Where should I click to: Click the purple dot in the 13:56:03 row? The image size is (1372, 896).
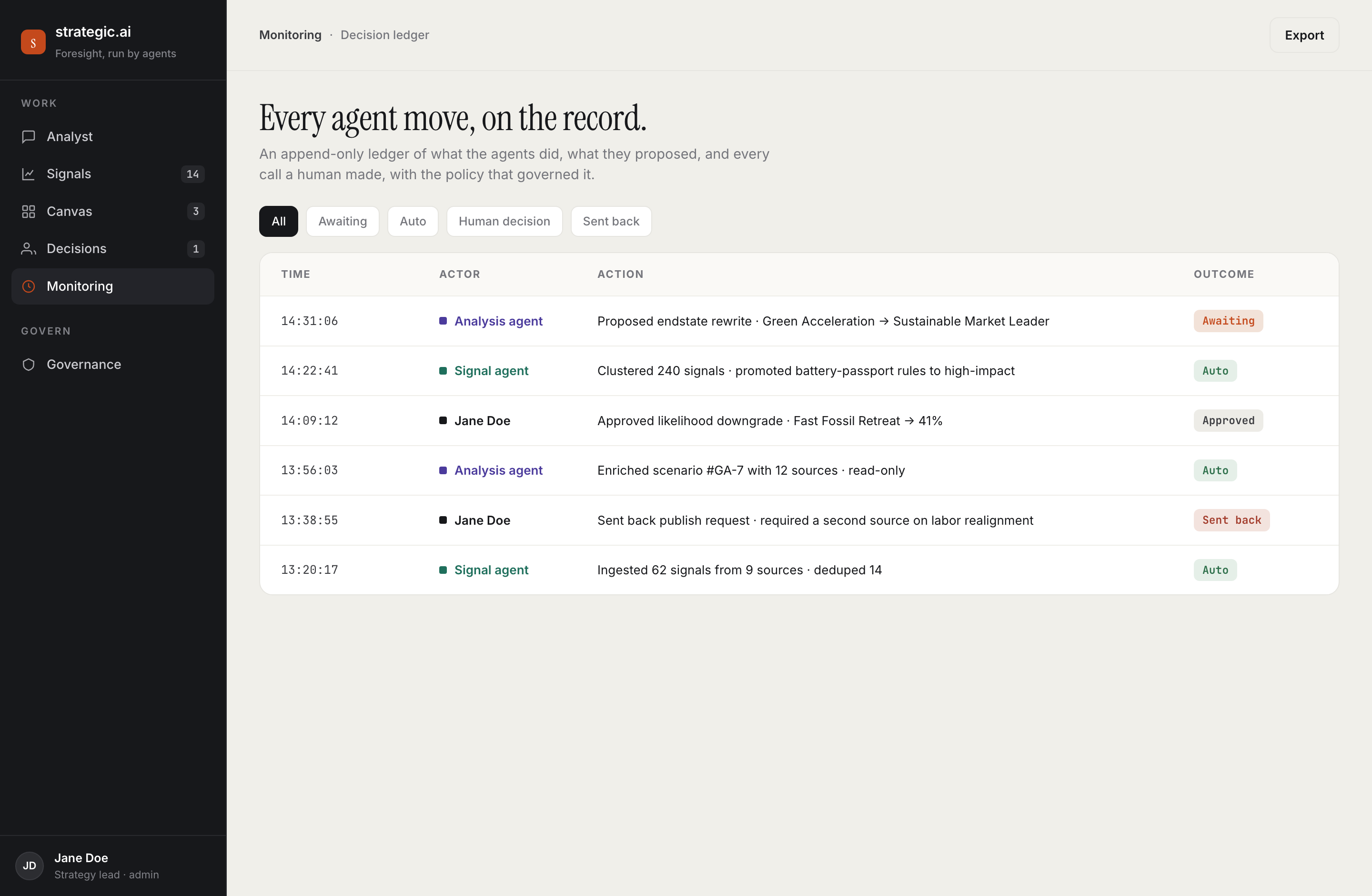(443, 470)
